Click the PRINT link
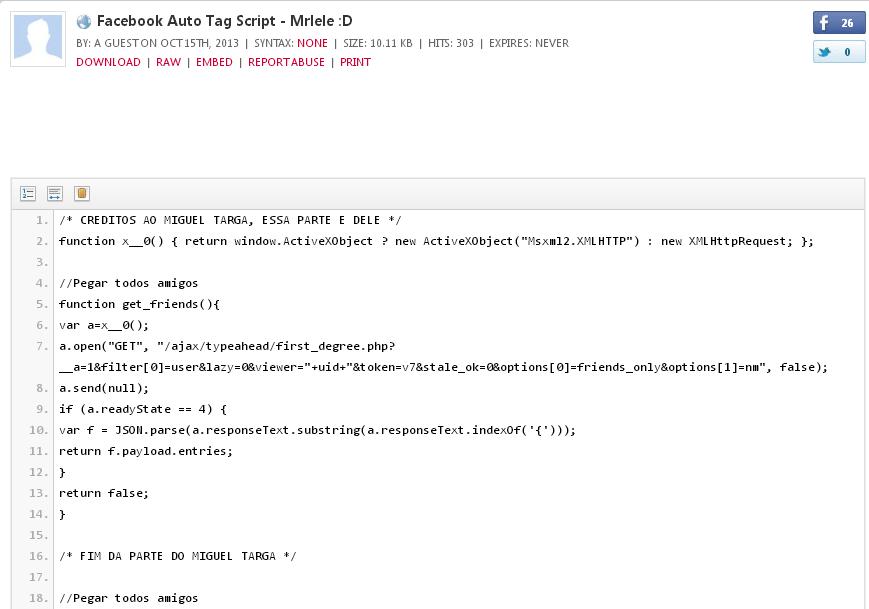 click(x=355, y=62)
